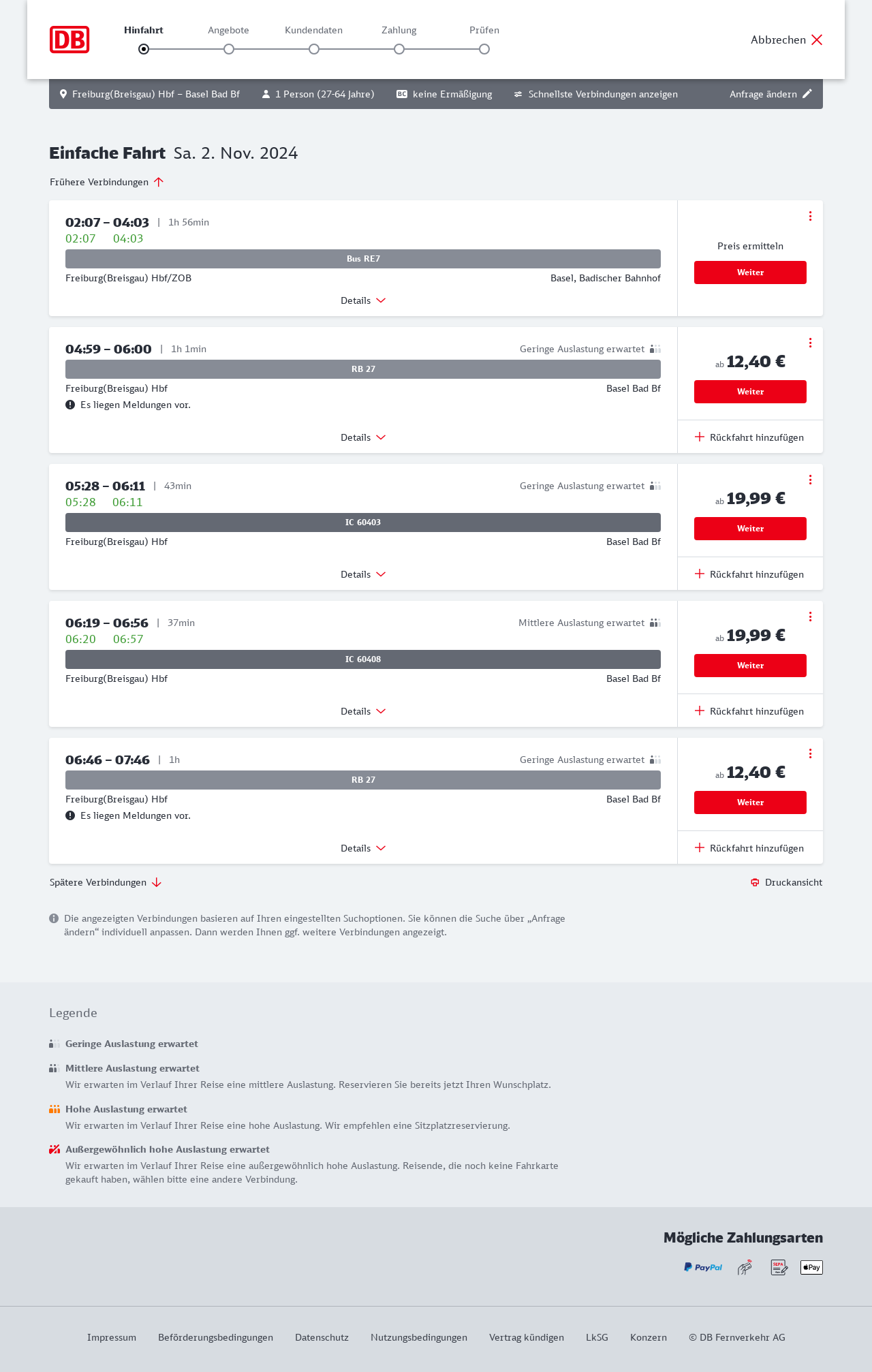Load Spätere Verbindungen
Viewport: 872px width, 1372px height.
pos(105,882)
